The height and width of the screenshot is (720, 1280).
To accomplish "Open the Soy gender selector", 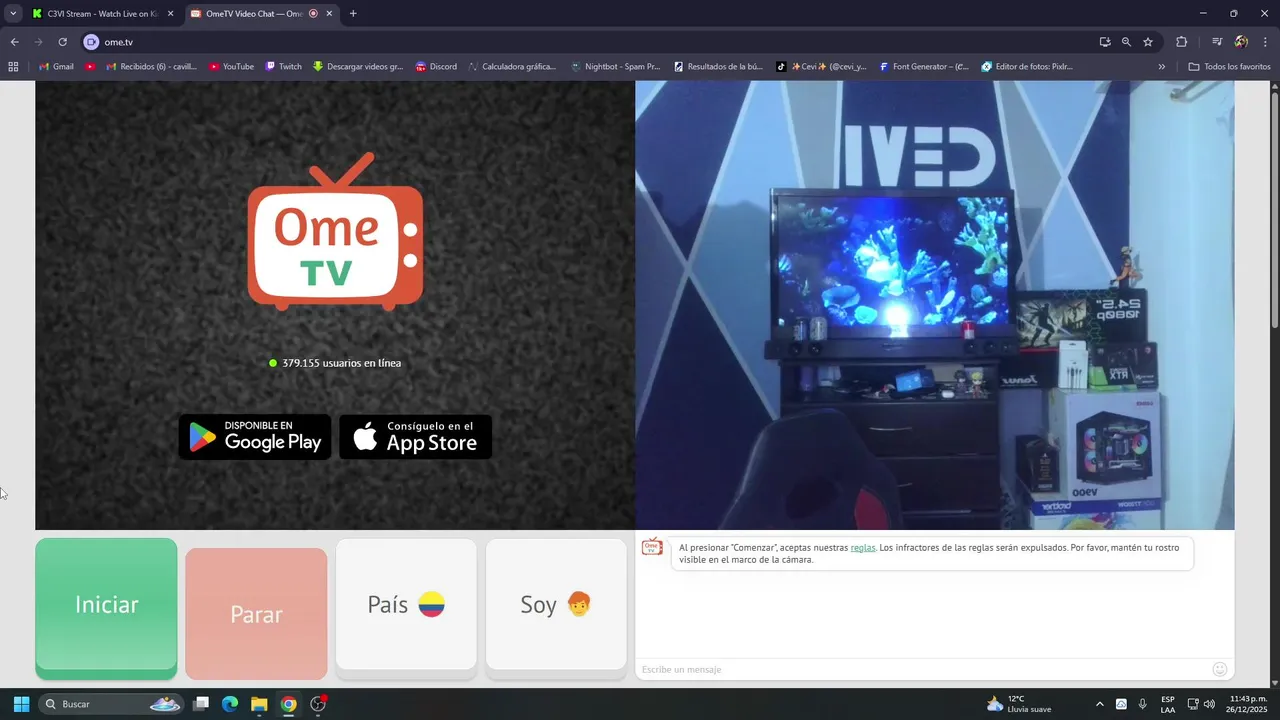I will pos(556,604).
